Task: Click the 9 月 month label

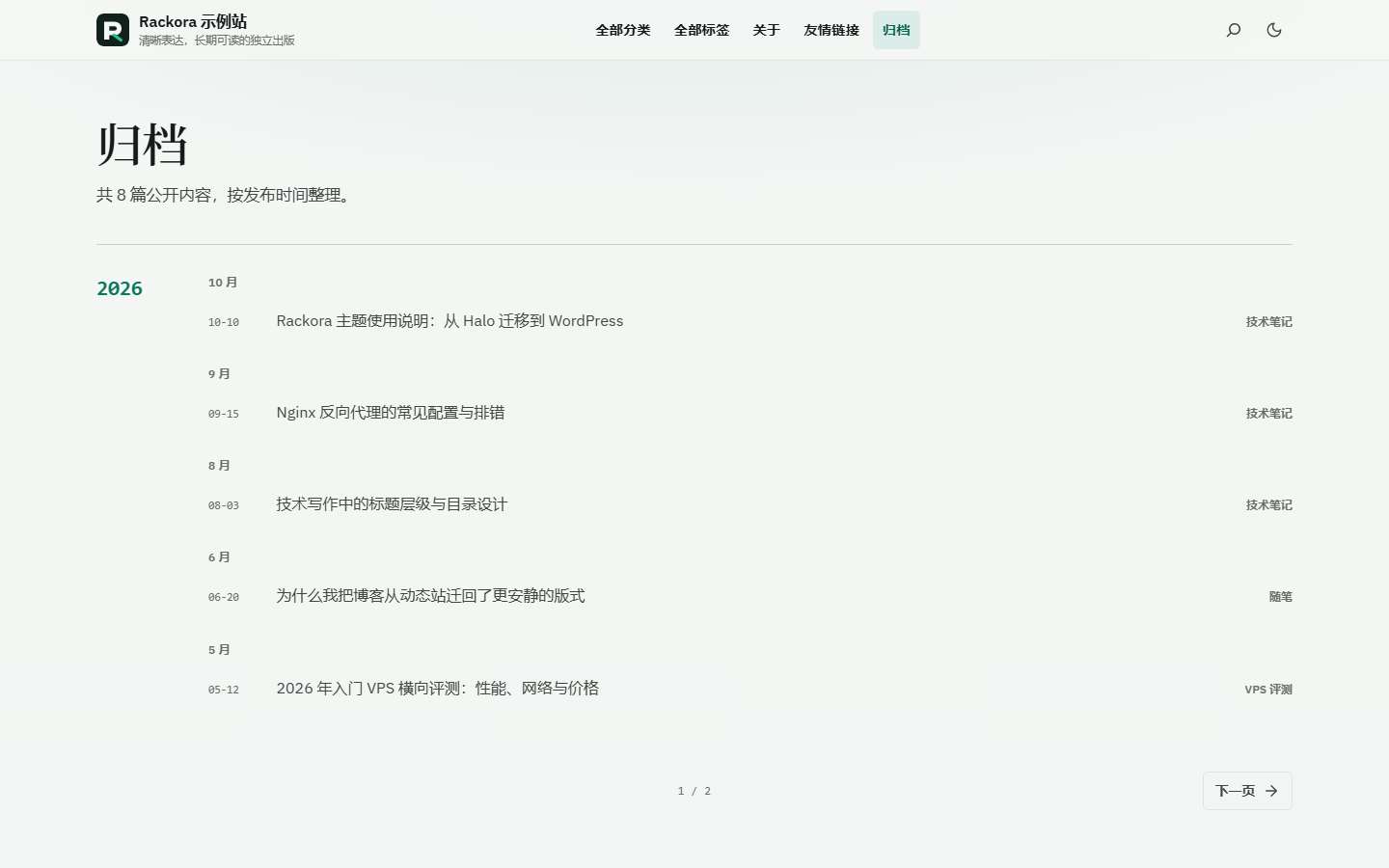Action: pos(219,374)
